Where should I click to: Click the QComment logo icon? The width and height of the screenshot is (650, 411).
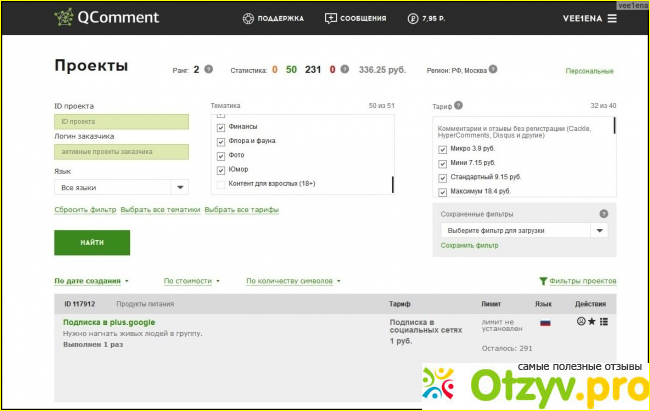[65, 18]
